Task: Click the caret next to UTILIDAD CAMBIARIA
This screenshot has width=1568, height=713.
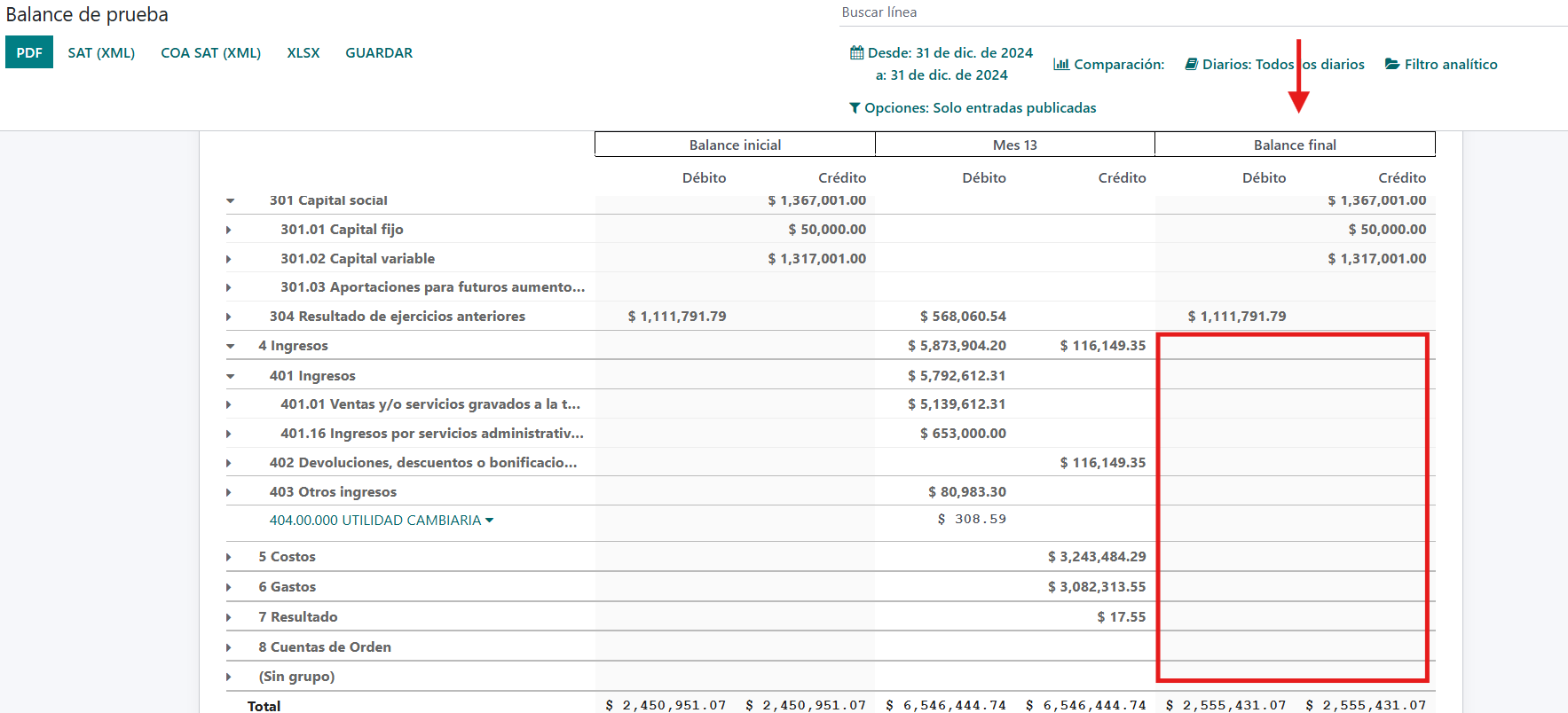Action: [489, 521]
